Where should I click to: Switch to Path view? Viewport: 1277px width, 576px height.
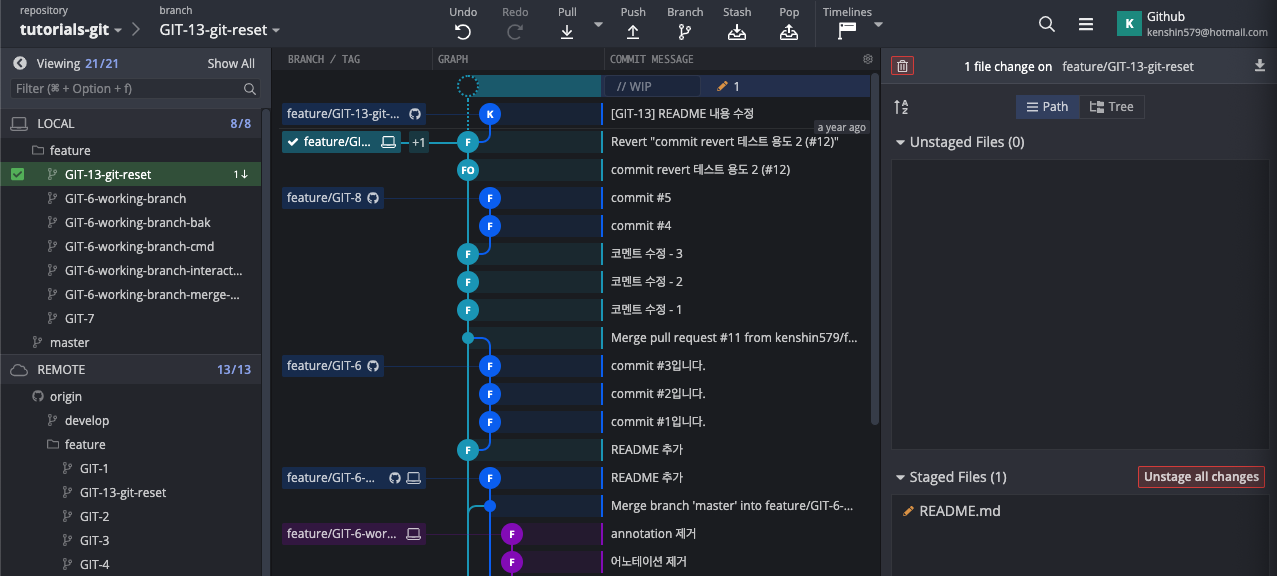[x=1047, y=107]
